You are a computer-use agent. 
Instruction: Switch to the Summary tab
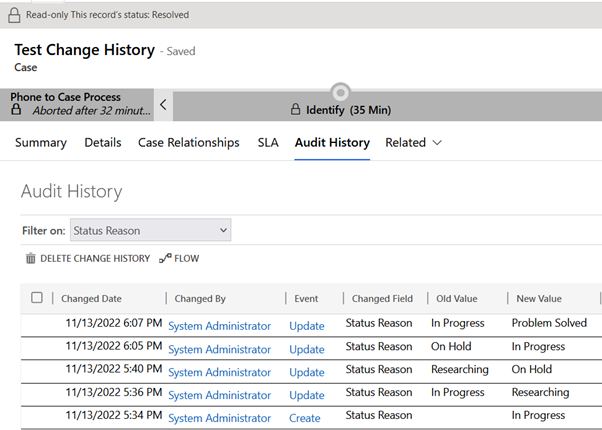(41, 143)
